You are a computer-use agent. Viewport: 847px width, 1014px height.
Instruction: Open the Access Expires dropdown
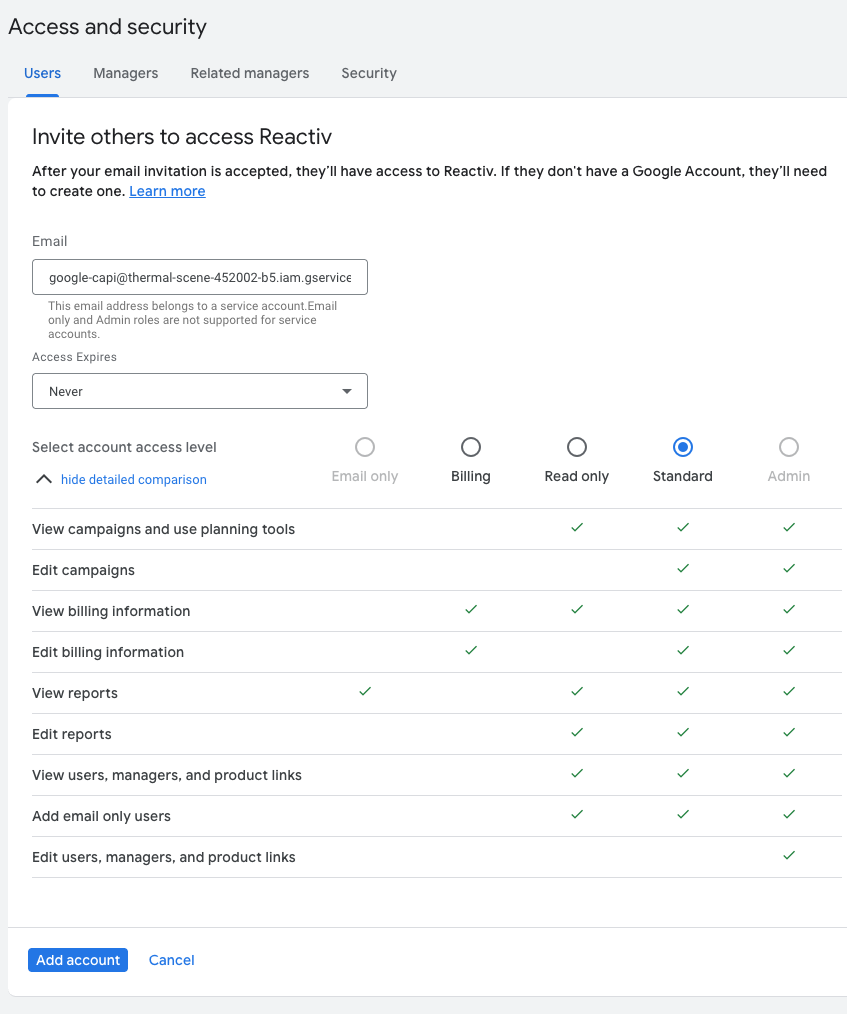[200, 391]
